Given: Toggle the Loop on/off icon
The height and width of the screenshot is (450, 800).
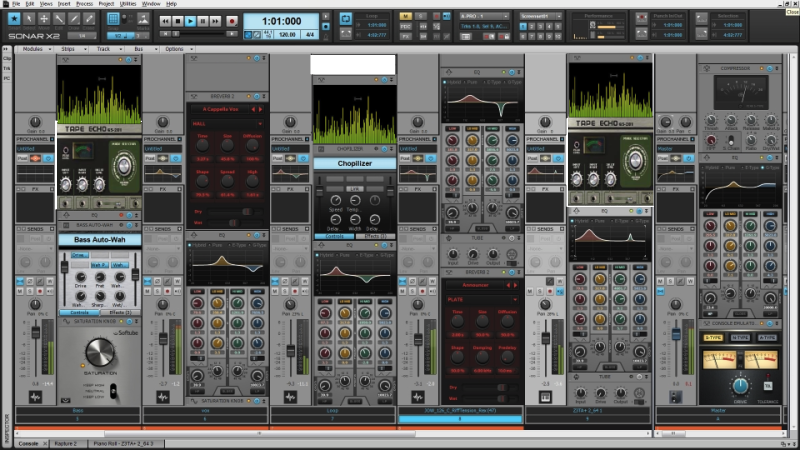Looking at the screenshot, I should [346, 19].
